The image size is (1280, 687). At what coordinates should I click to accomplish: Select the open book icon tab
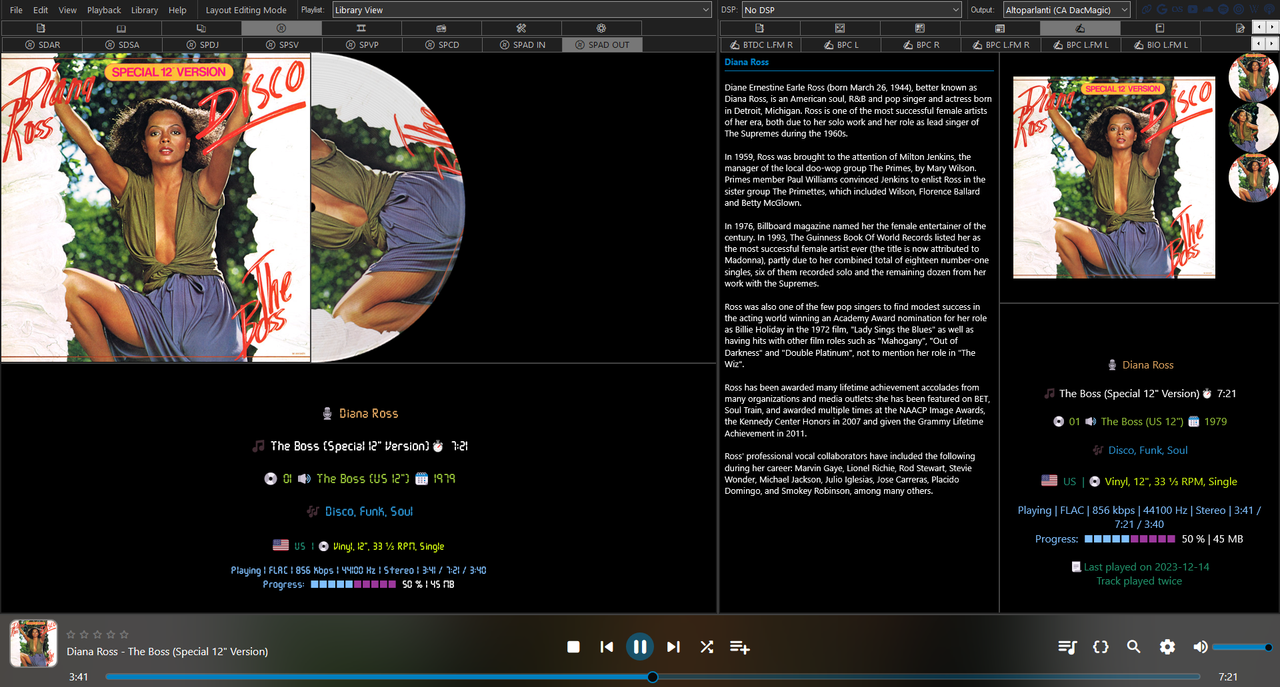[121, 28]
